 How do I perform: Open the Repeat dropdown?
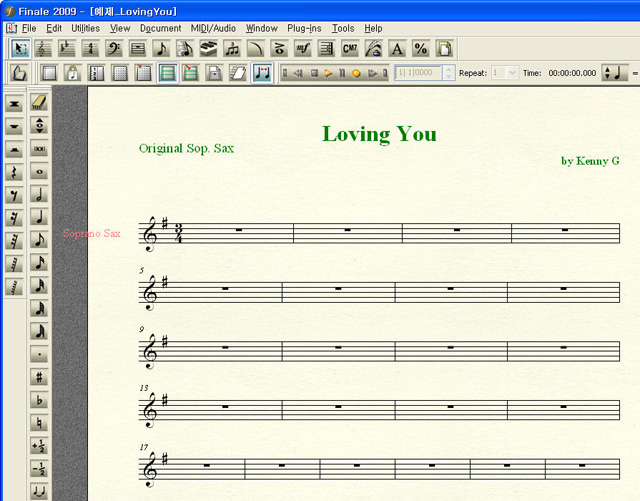[512, 73]
